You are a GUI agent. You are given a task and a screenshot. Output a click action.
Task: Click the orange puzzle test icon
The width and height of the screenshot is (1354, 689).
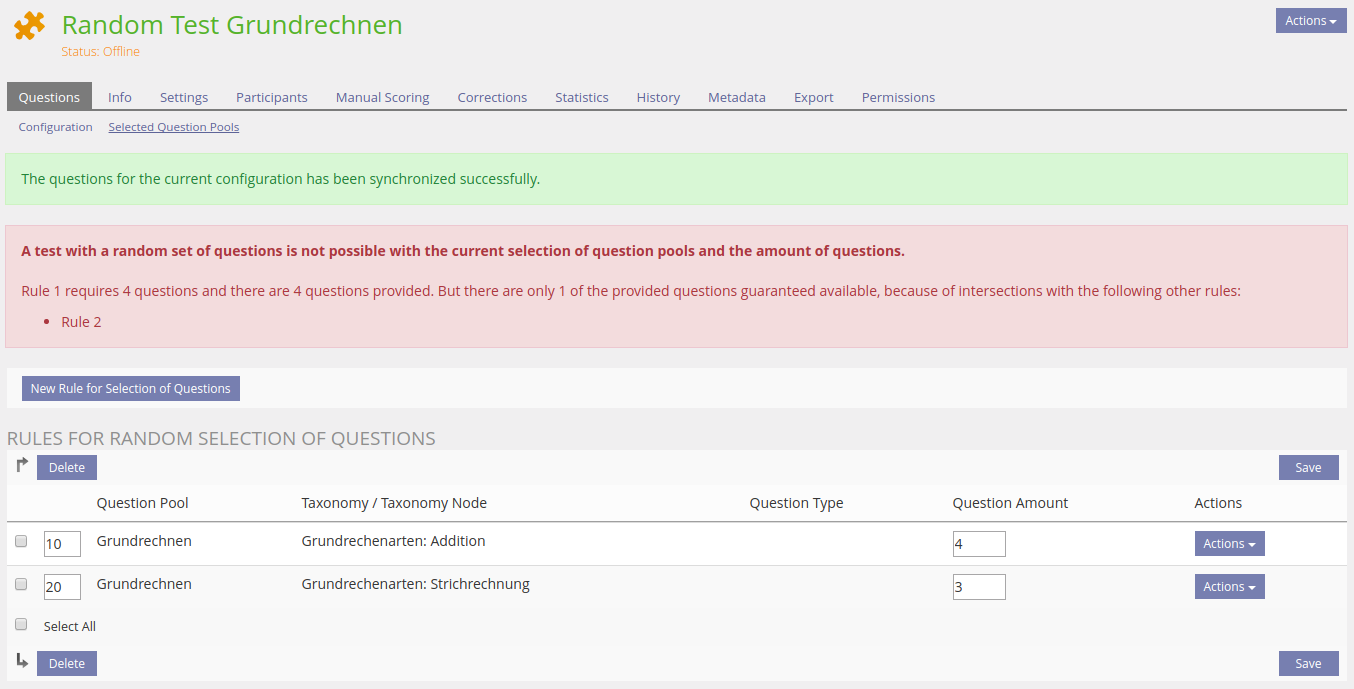pos(30,27)
